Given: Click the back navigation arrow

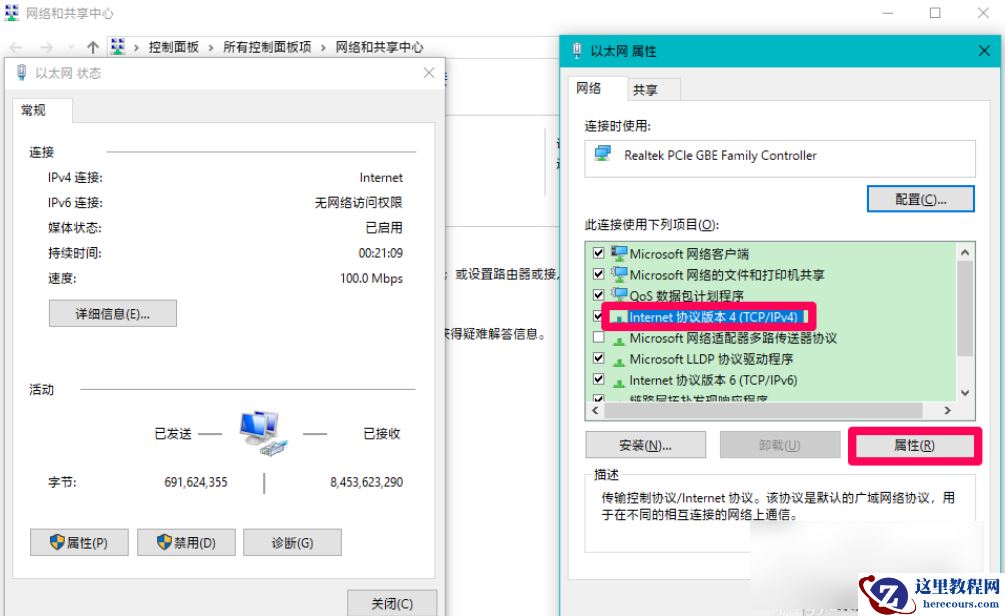Looking at the screenshot, I should [x=15, y=46].
